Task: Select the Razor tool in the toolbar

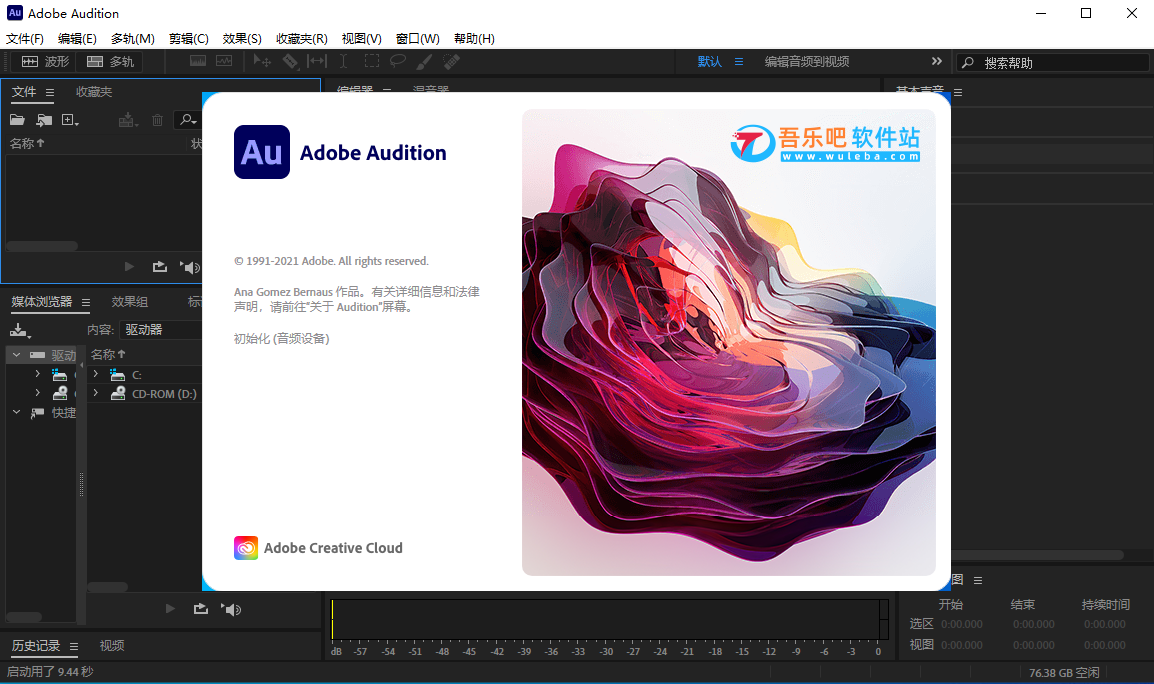Action: point(290,61)
